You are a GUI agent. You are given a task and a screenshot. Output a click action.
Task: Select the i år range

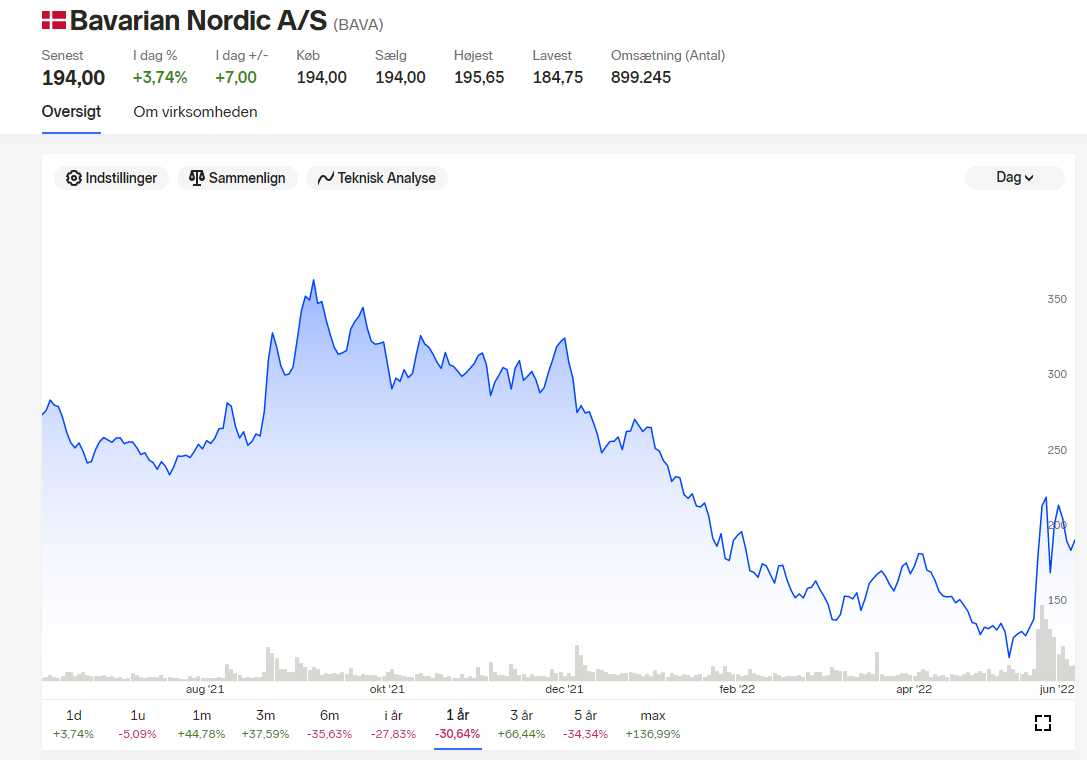pyautogui.click(x=393, y=724)
